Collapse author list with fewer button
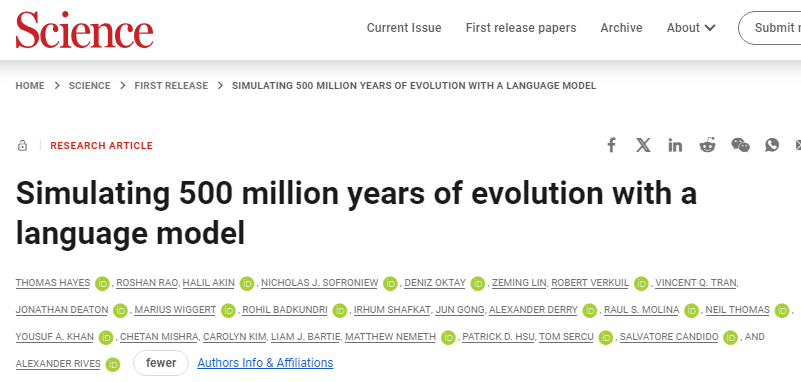 pos(161,363)
